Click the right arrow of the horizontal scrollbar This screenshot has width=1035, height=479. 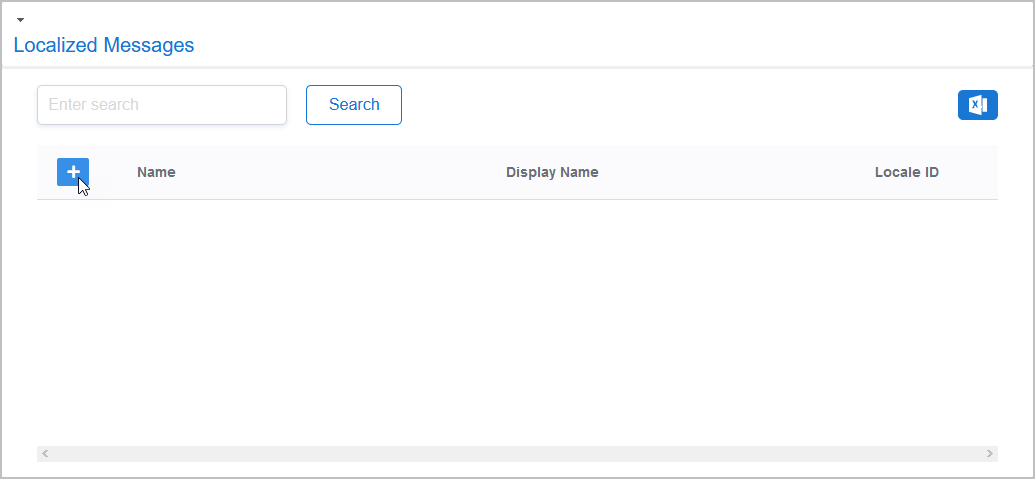click(x=990, y=454)
